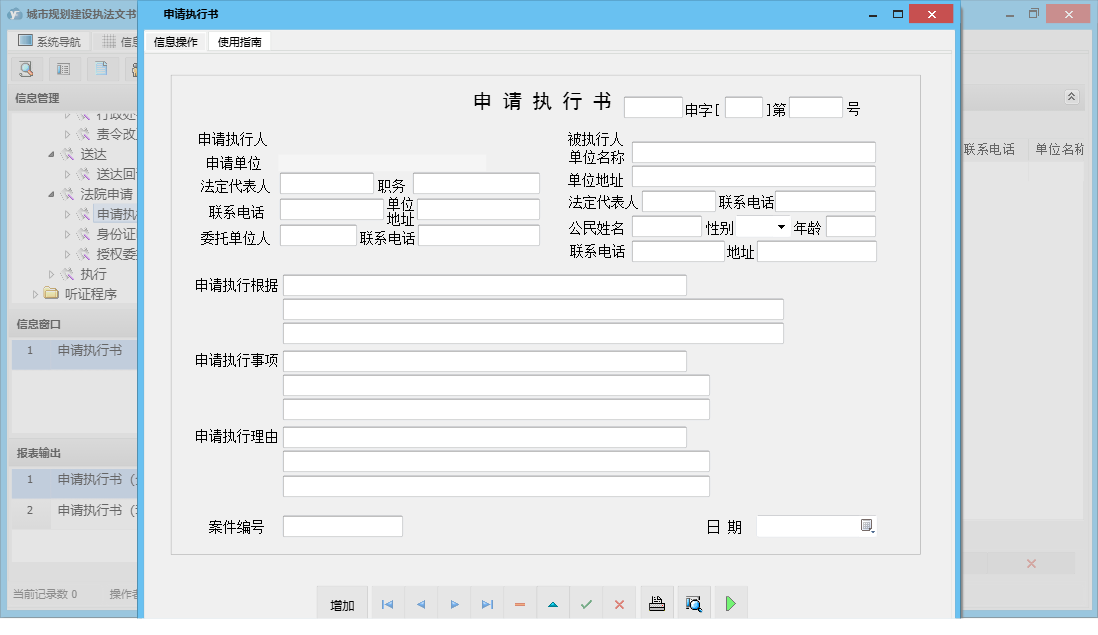The width and height of the screenshot is (1098, 635).
Task: Open the 日期 calendar picker
Action: point(867,526)
